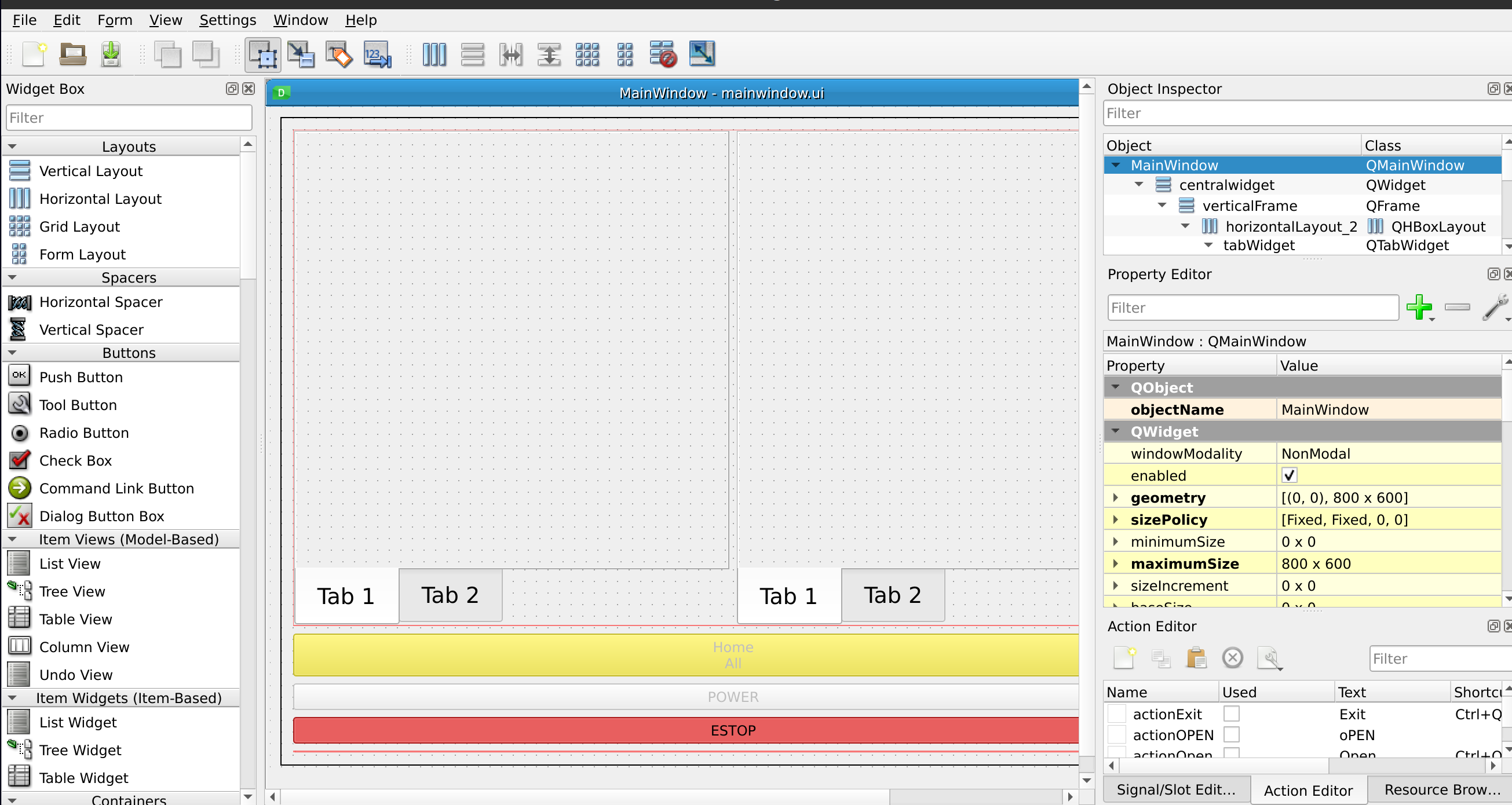
Task: Toggle Used checkbox for actionExit
Action: [x=1232, y=713]
